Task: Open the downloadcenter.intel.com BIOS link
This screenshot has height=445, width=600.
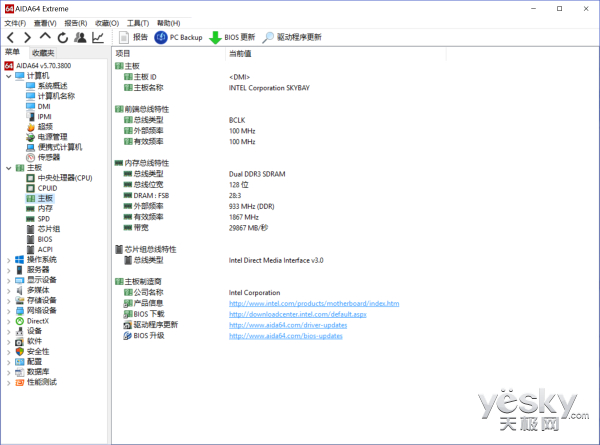Action: [x=298, y=314]
